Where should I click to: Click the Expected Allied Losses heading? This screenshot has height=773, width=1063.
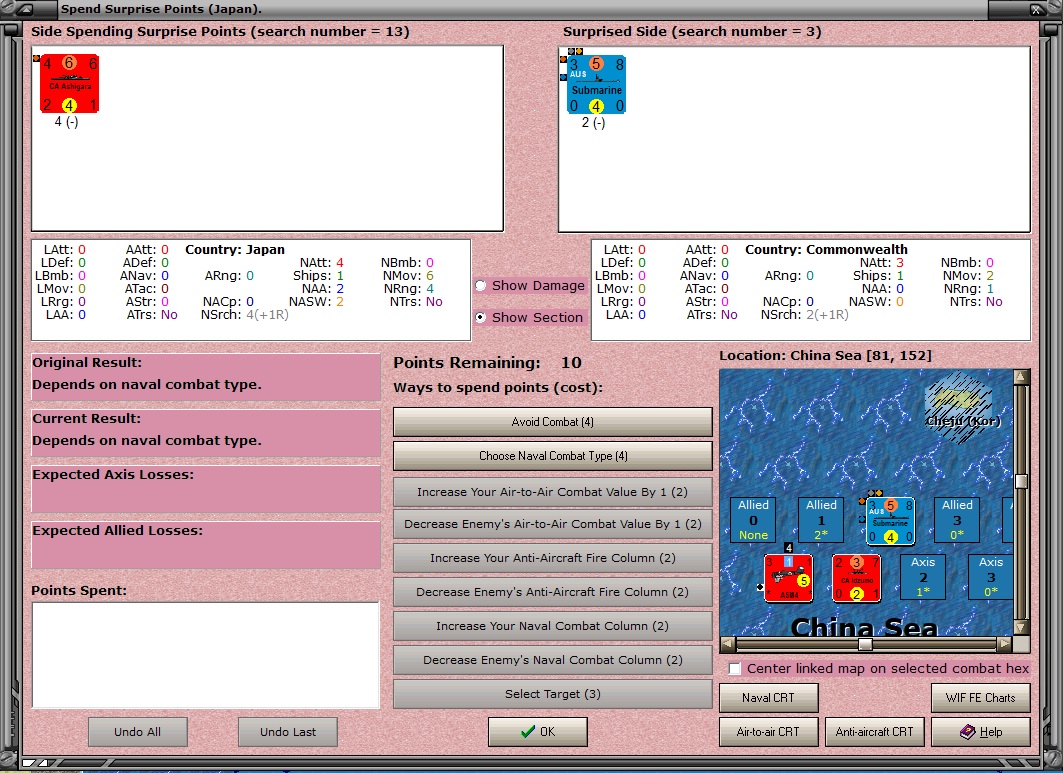[x=117, y=530]
